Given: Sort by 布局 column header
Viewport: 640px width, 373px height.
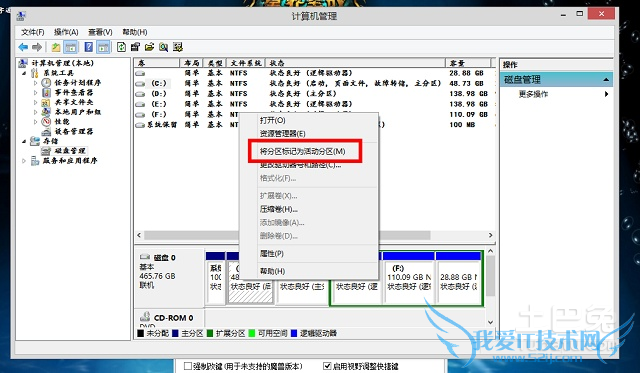Looking at the screenshot, I should (191, 63).
